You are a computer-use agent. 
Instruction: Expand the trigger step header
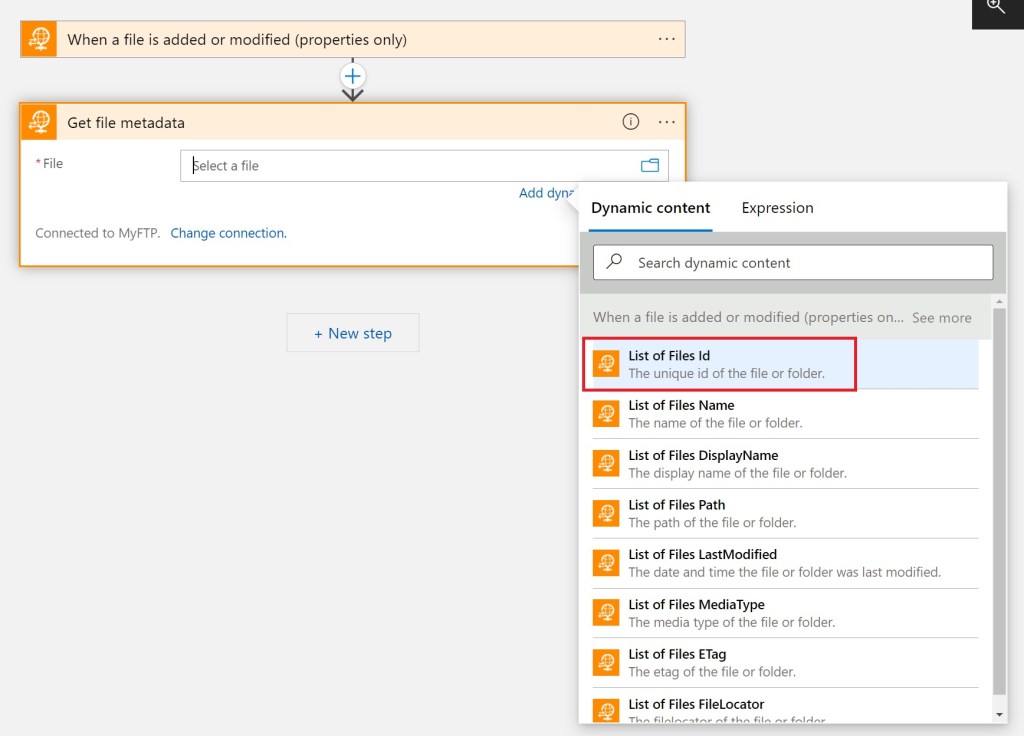click(237, 40)
